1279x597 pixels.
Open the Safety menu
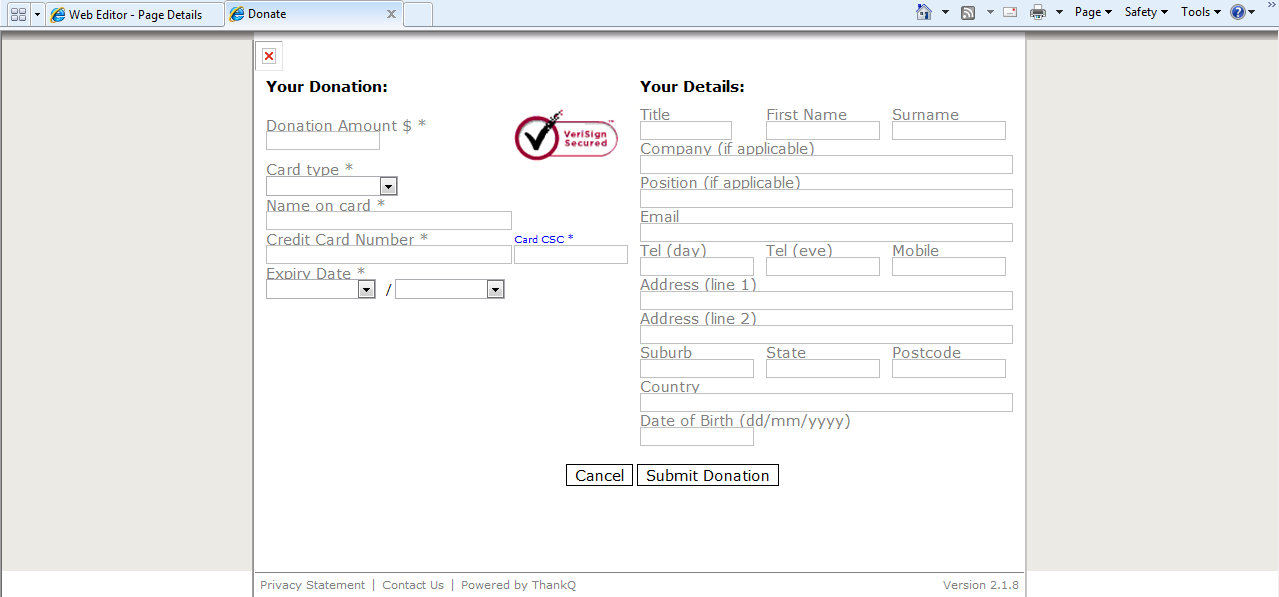1145,13
